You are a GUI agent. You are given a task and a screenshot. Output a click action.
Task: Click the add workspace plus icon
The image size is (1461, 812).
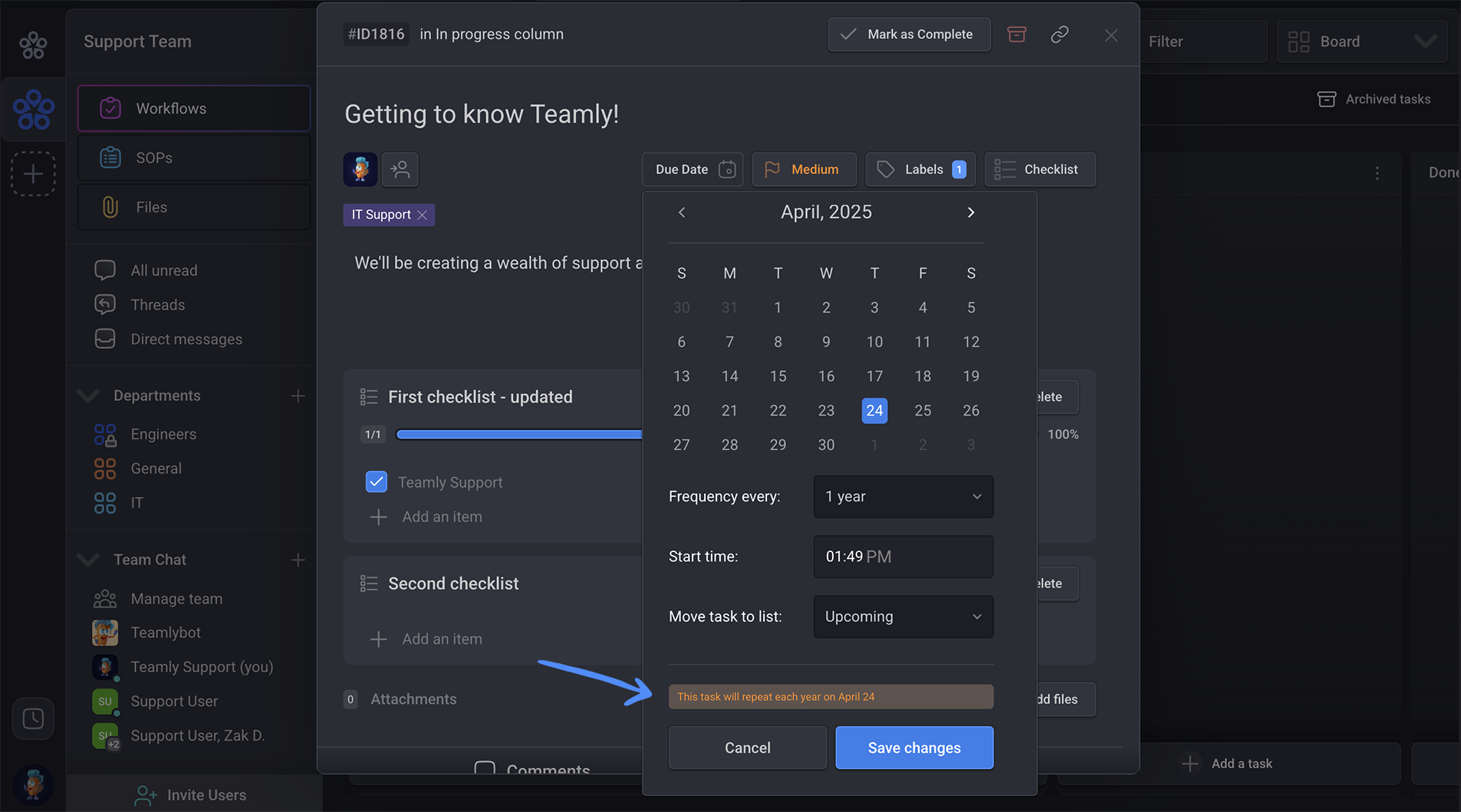coord(33,174)
